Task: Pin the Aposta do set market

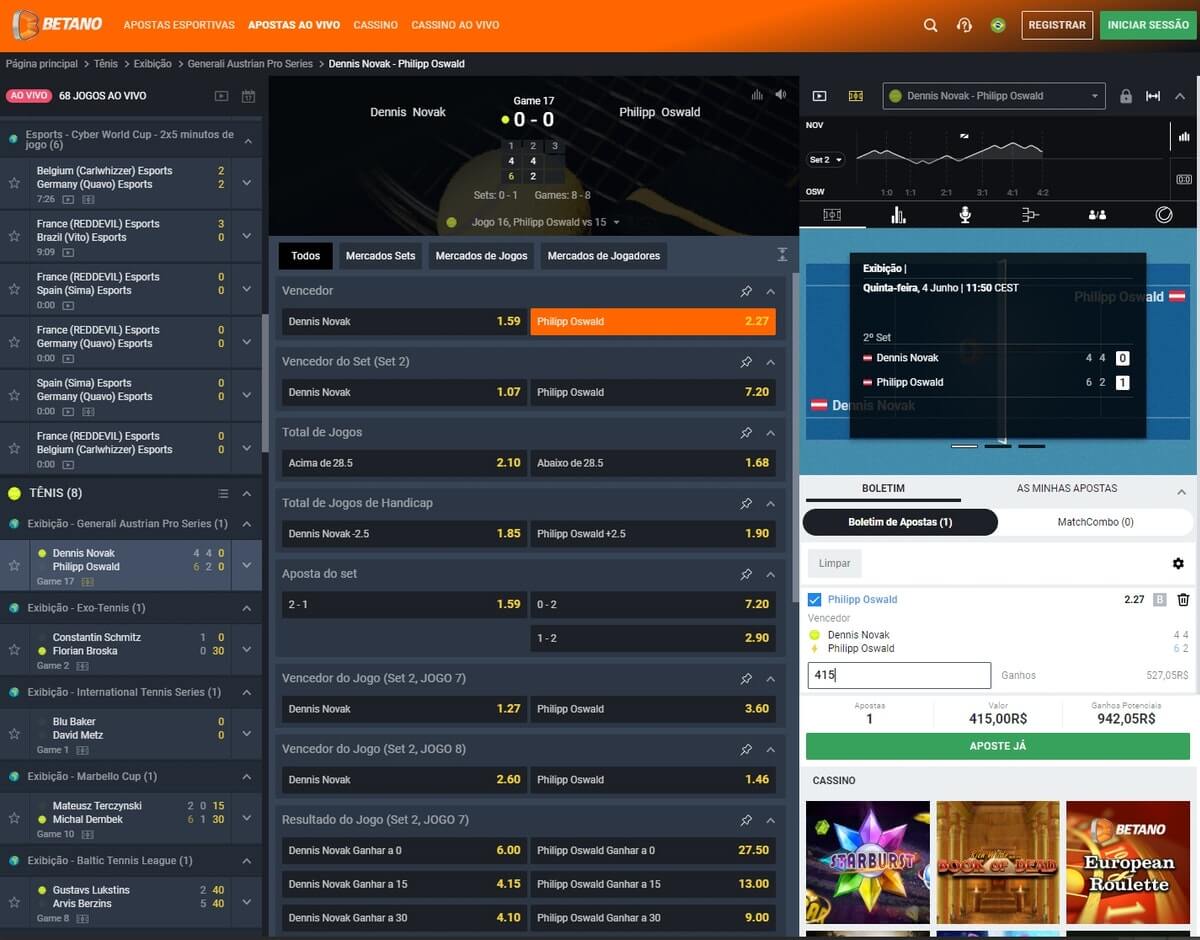Action: (746, 575)
